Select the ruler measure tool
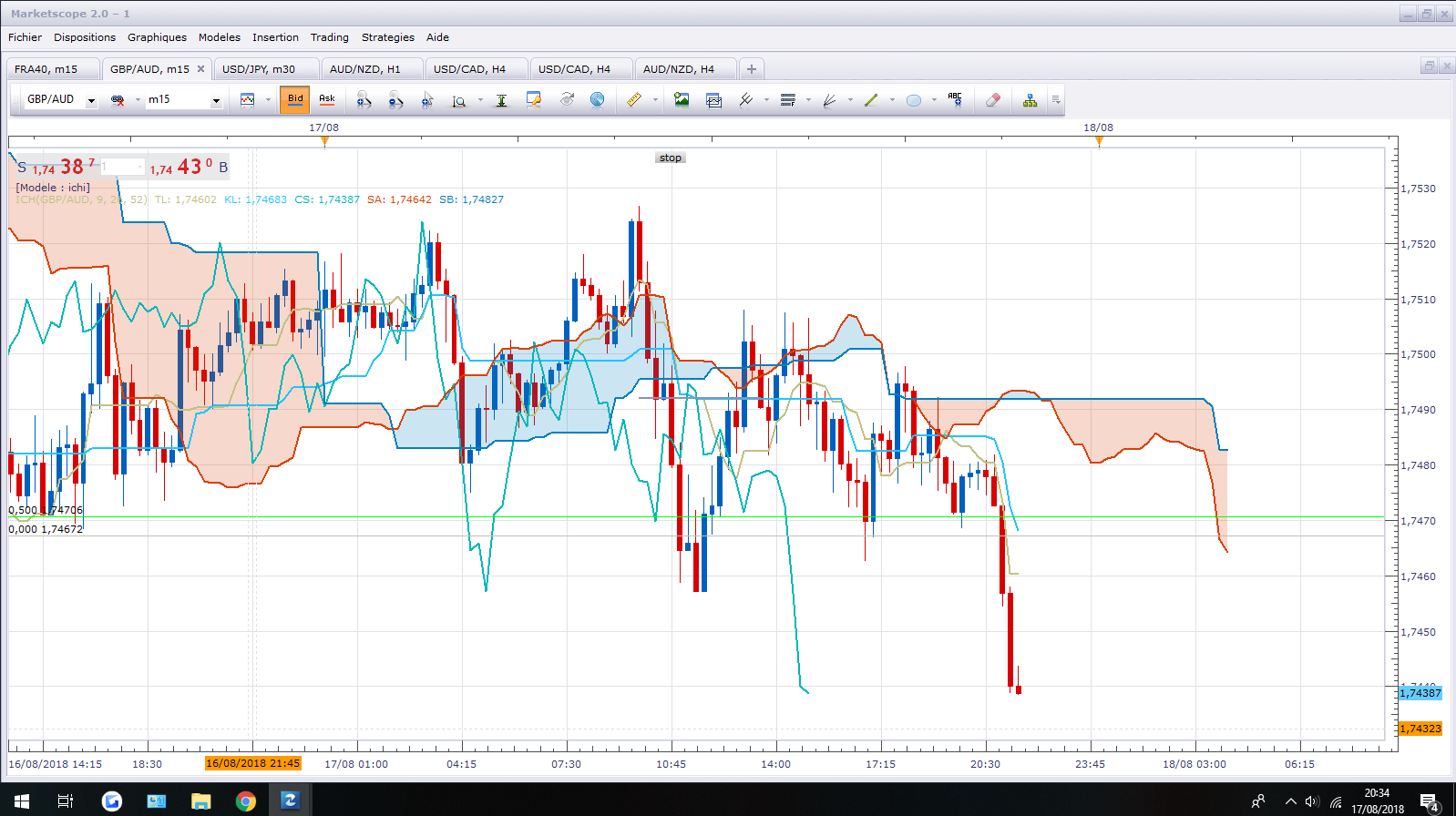Screen dimensions: 1456x816 point(633,100)
